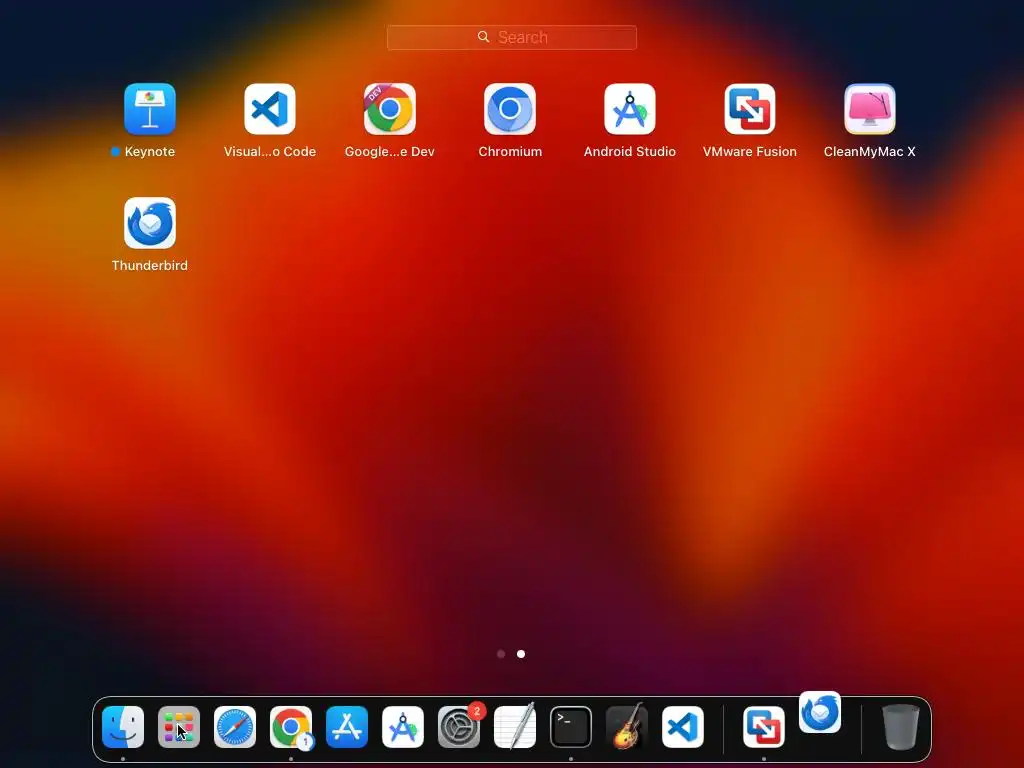
Task: Open Android Studio in Launchpad grid
Action: click(x=630, y=108)
